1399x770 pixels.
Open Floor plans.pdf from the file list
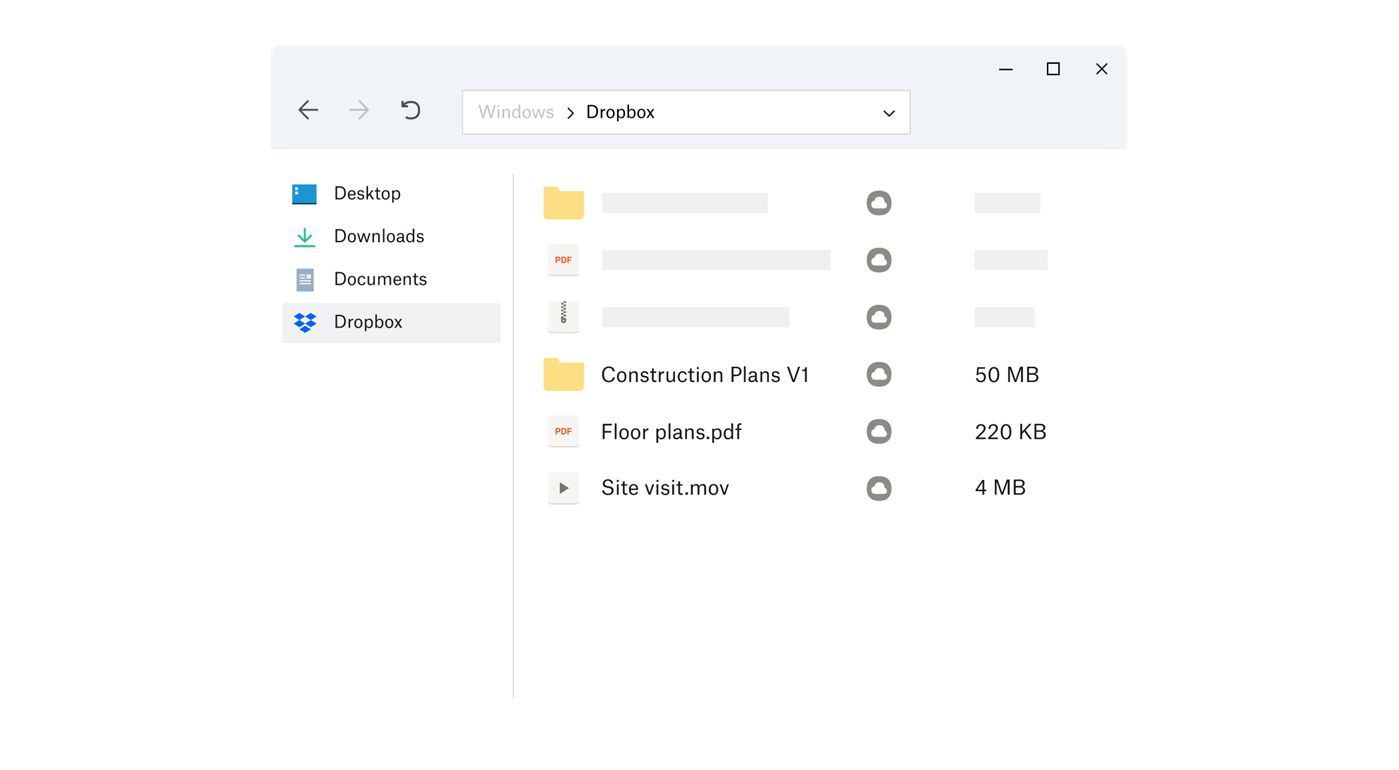[x=671, y=431]
